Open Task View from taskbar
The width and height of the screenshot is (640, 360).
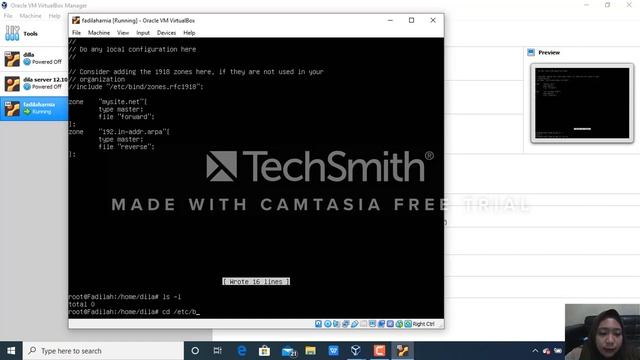coord(218,351)
